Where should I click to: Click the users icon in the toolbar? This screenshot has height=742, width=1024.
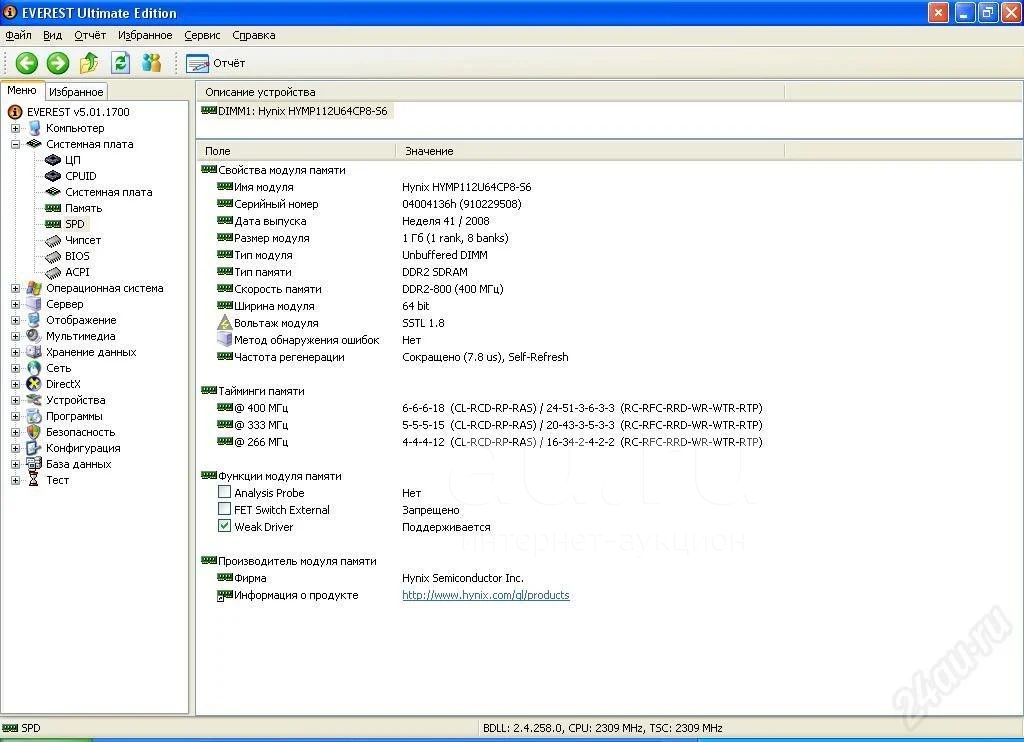152,63
